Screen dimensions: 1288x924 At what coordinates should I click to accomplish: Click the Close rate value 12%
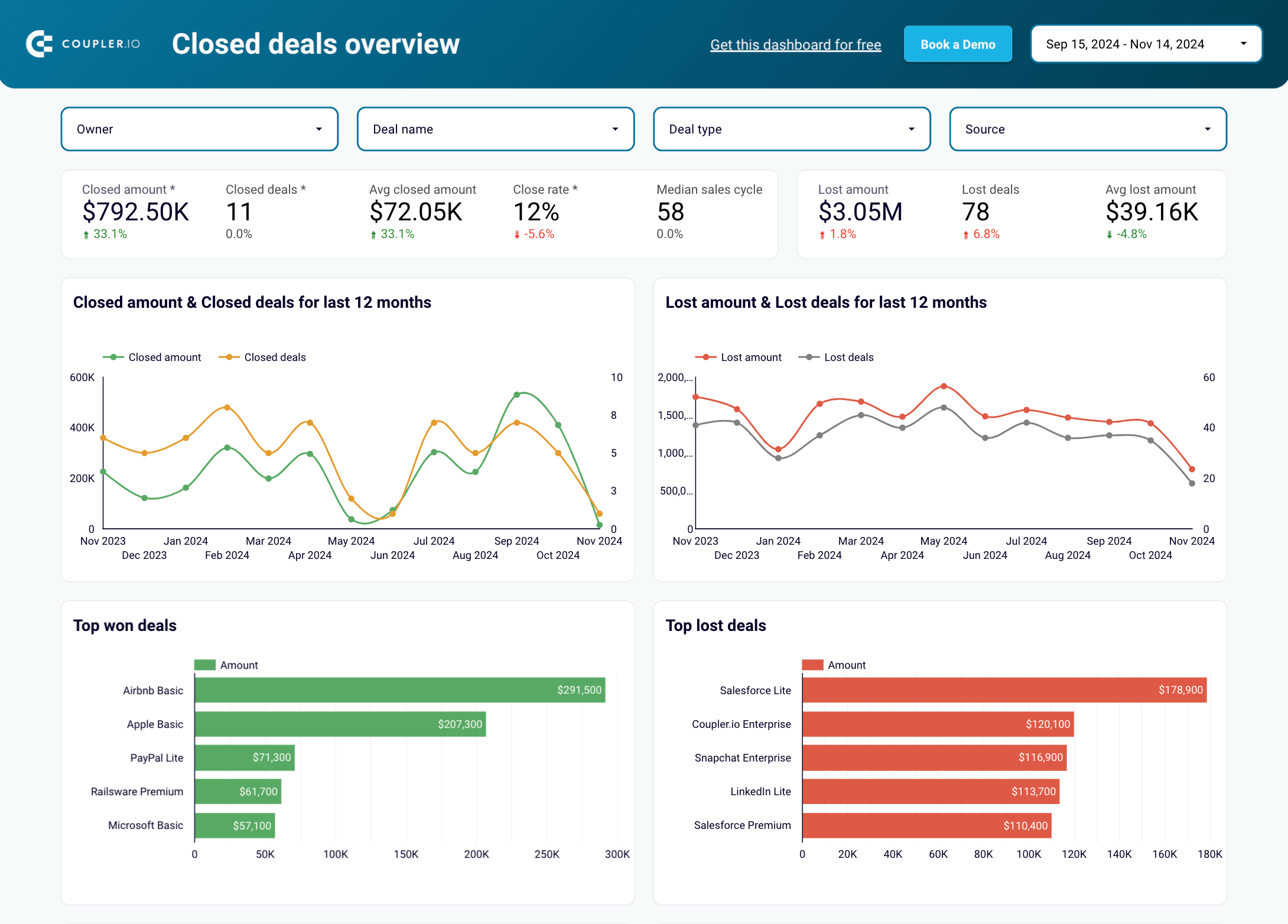(x=536, y=212)
